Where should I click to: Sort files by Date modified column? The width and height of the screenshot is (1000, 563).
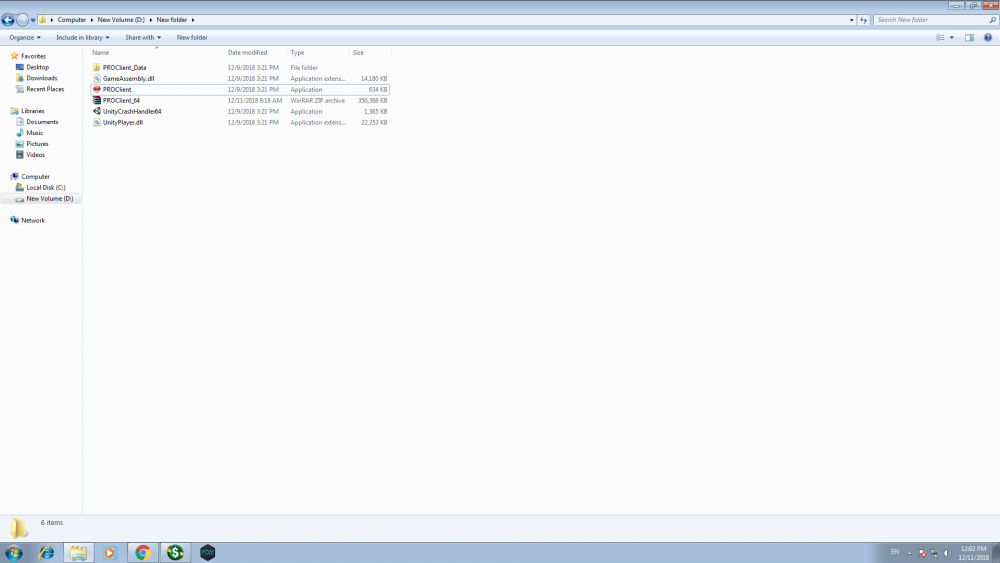coord(247,52)
